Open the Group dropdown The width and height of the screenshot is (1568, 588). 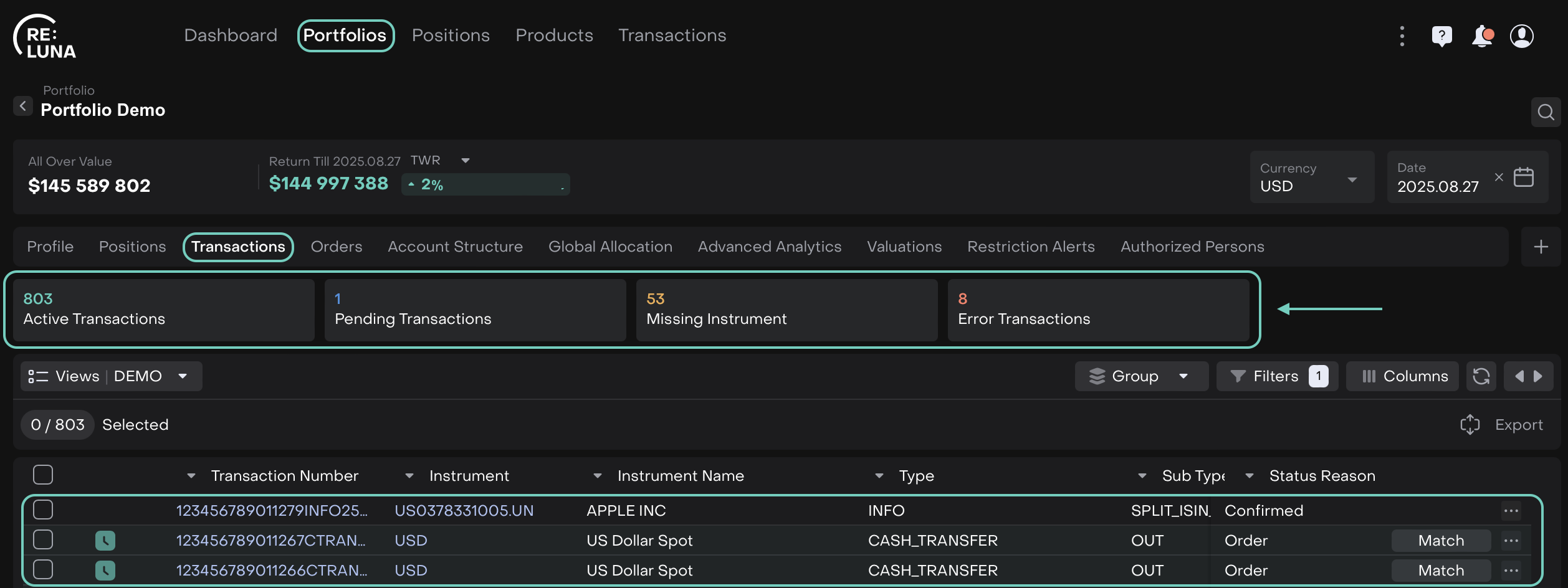(x=1140, y=376)
